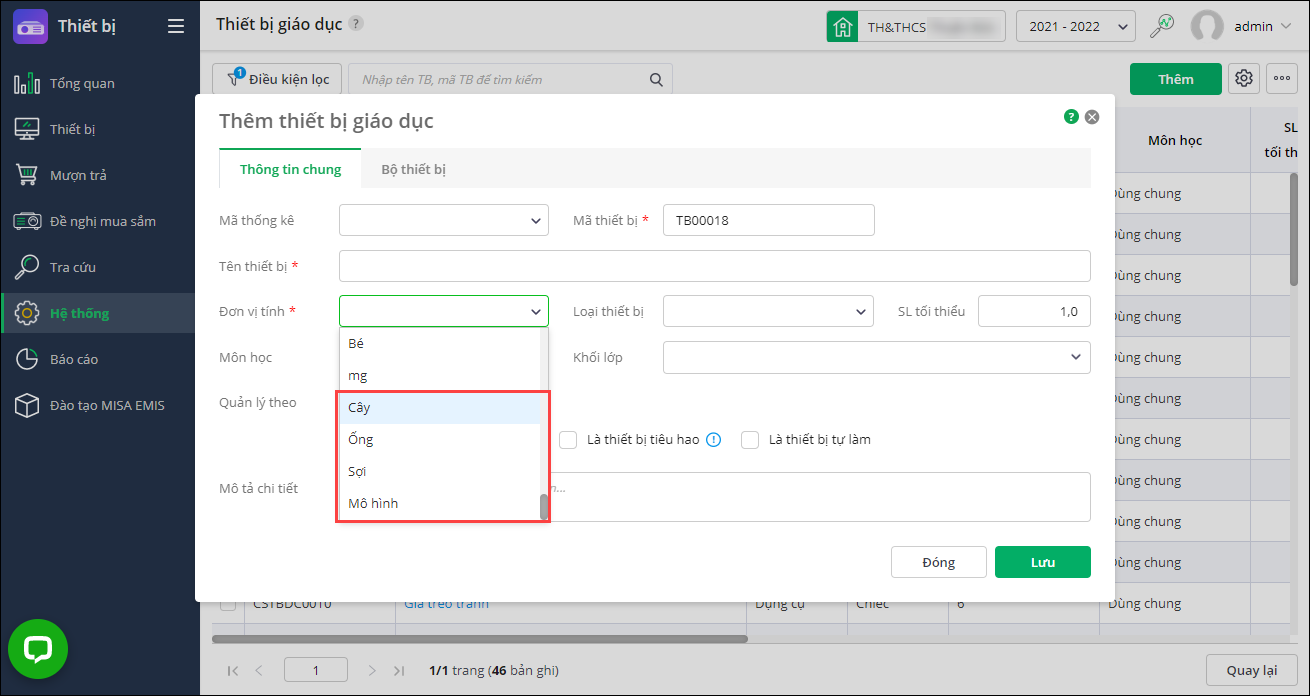This screenshot has width=1310, height=696.
Task: Go to the last page icon
Action: pyautogui.click(x=399, y=670)
